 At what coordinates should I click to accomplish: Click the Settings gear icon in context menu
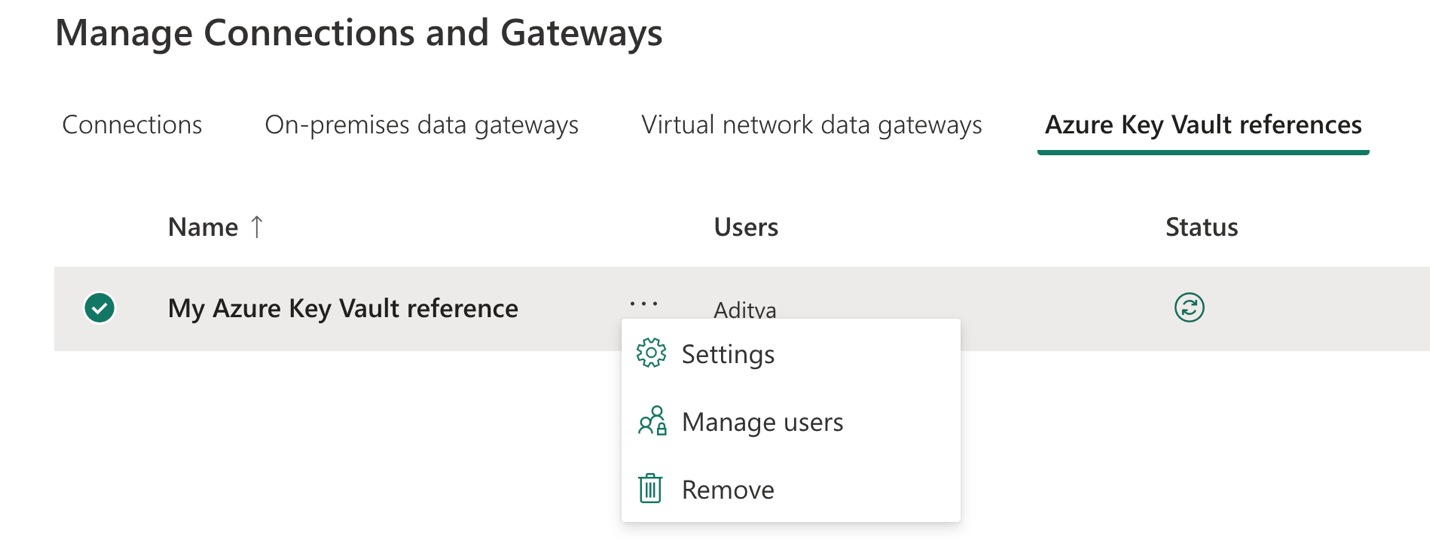[x=651, y=353]
